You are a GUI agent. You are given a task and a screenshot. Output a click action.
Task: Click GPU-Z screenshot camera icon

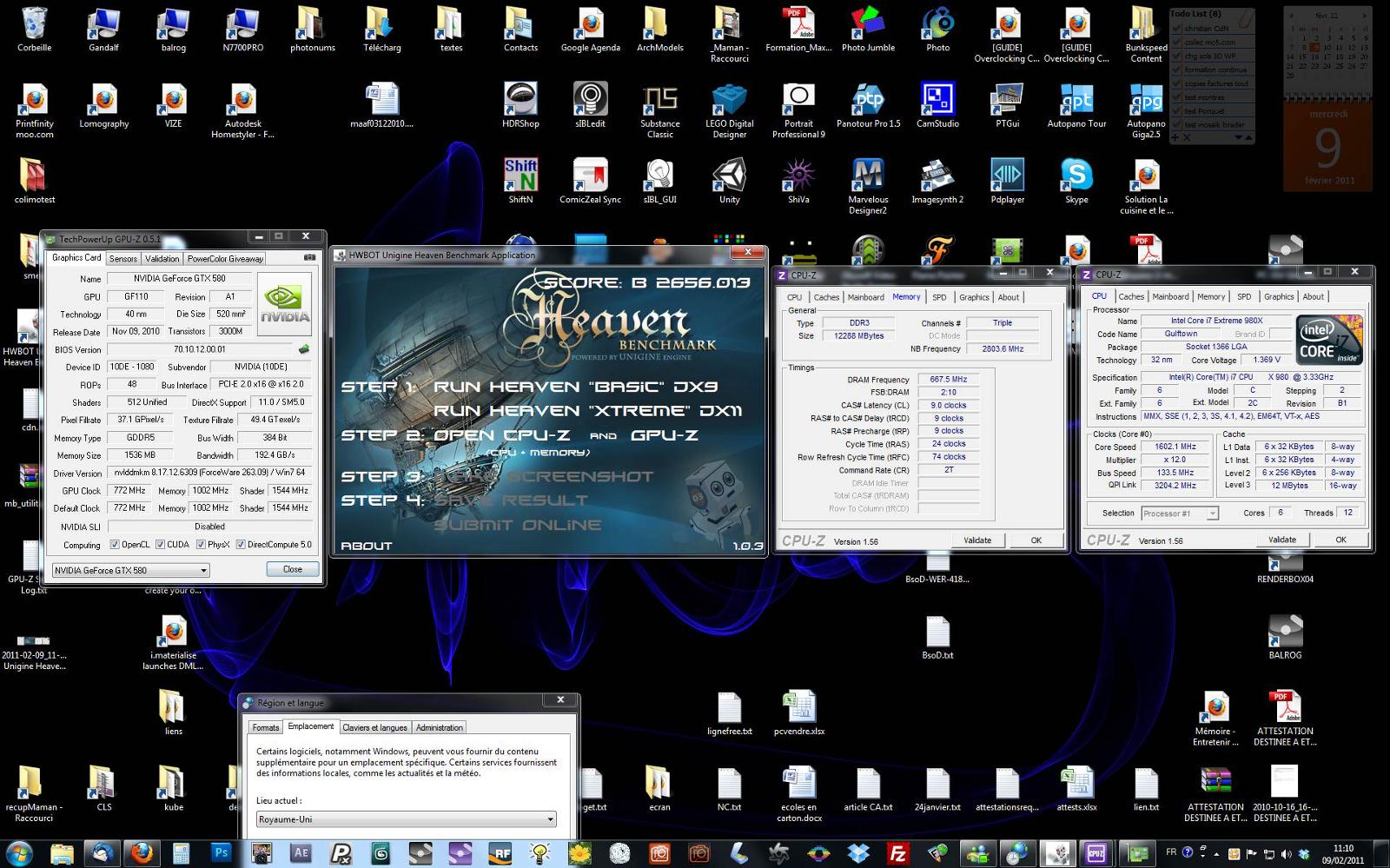310,258
